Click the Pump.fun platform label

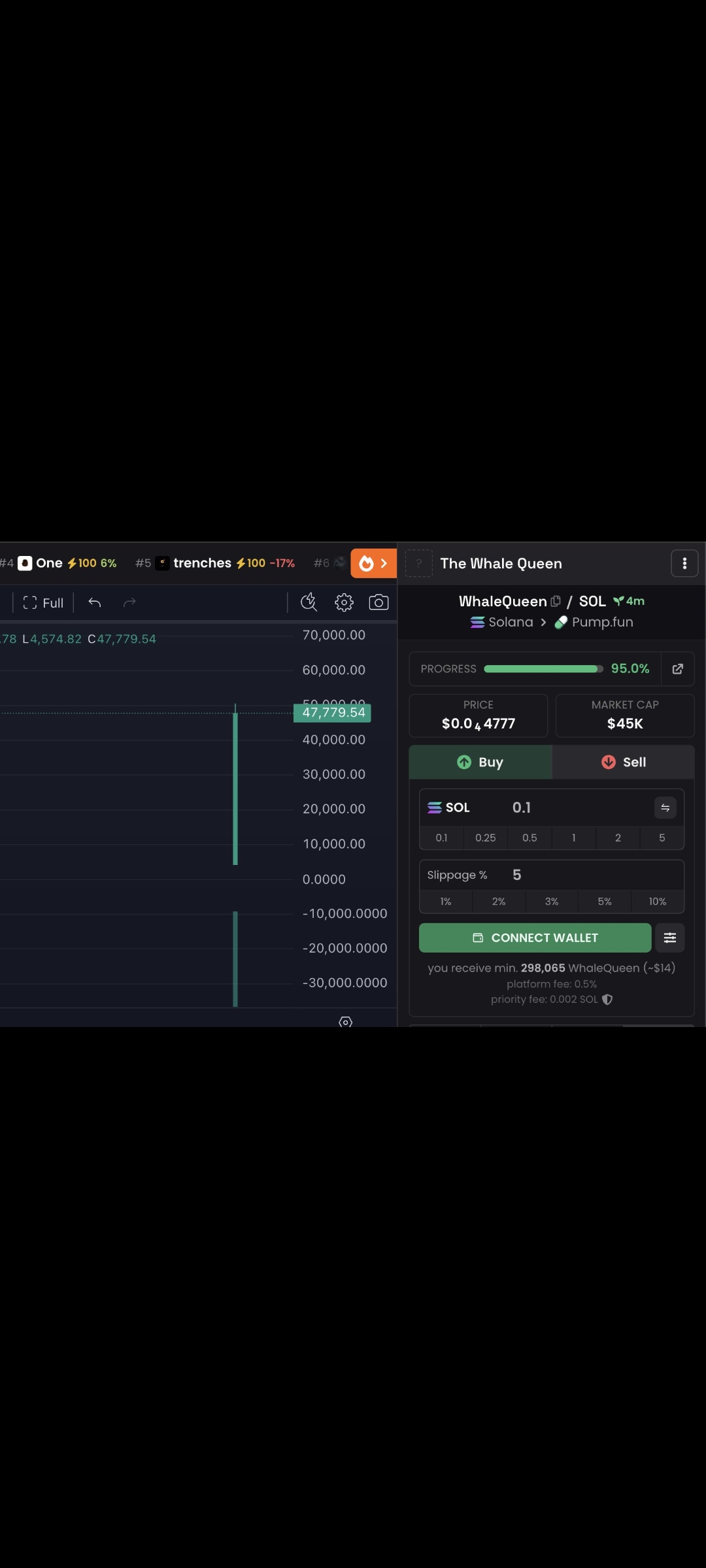(x=594, y=622)
